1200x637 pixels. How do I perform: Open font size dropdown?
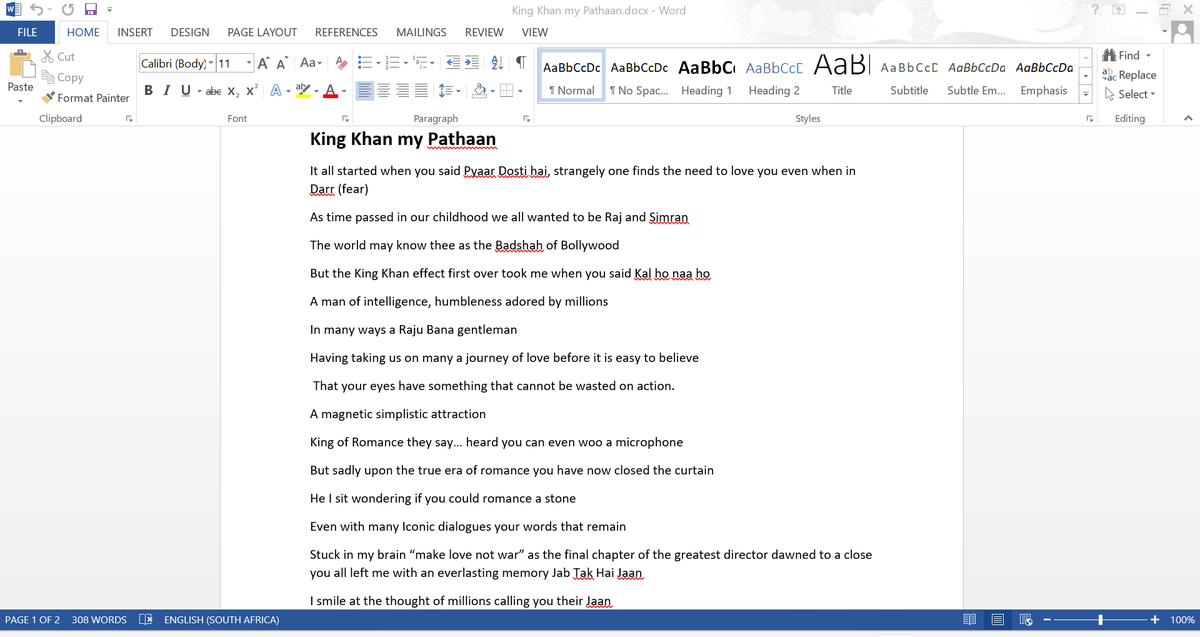click(249, 63)
